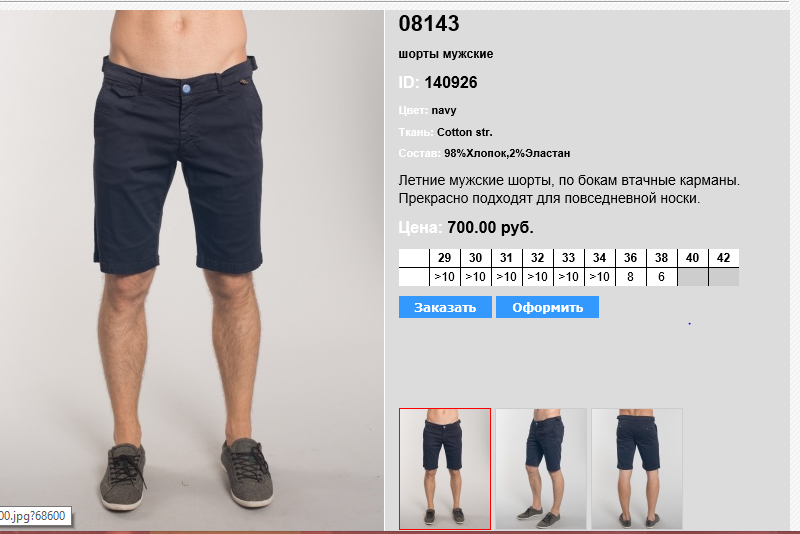The height and width of the screenshot is (534, 800).
Task: Open the side-view shorts thumbnail
Action: [x=541, y=469]
